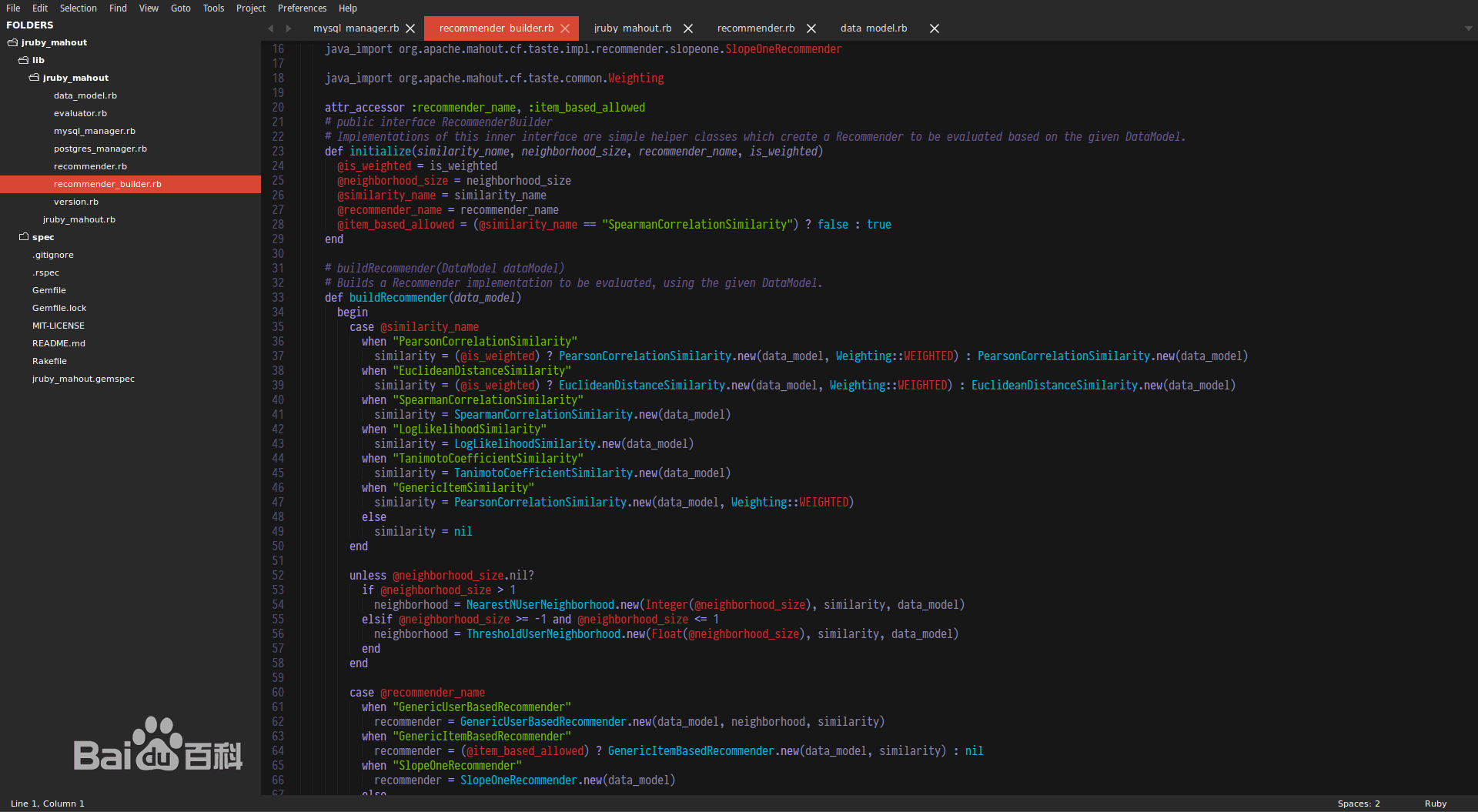Close the jruby mahout.rb tab

point(688,28)
